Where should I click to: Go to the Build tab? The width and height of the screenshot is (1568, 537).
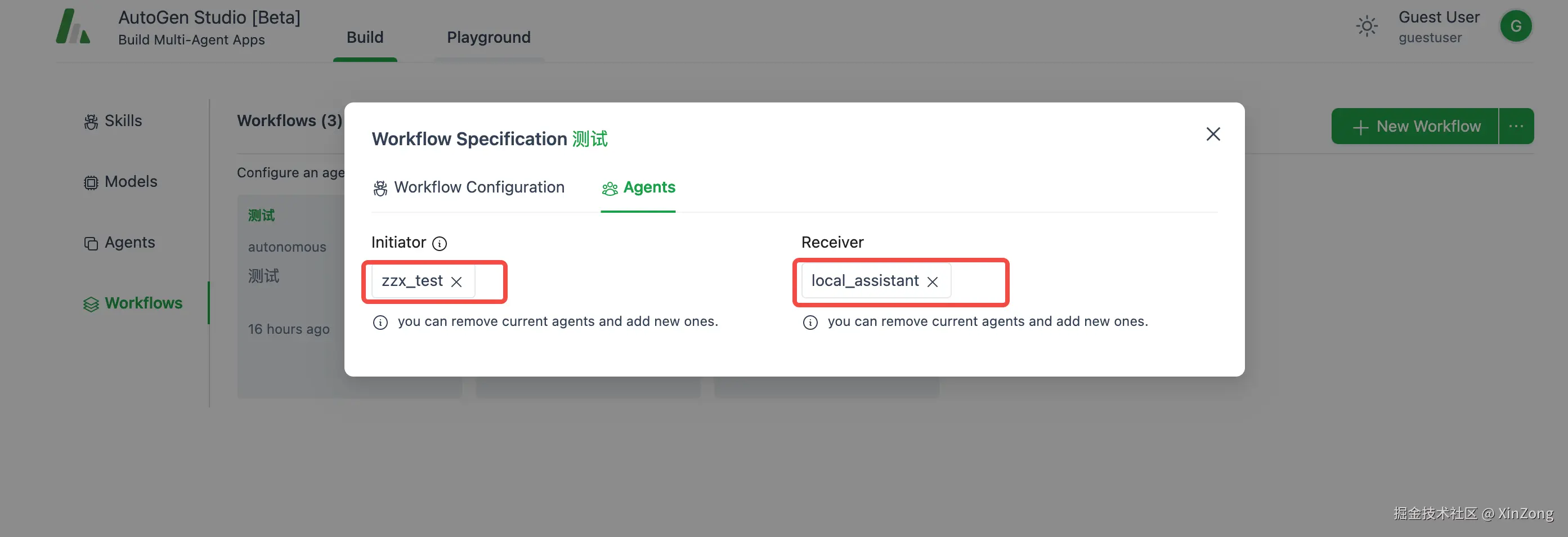(365, 38)
